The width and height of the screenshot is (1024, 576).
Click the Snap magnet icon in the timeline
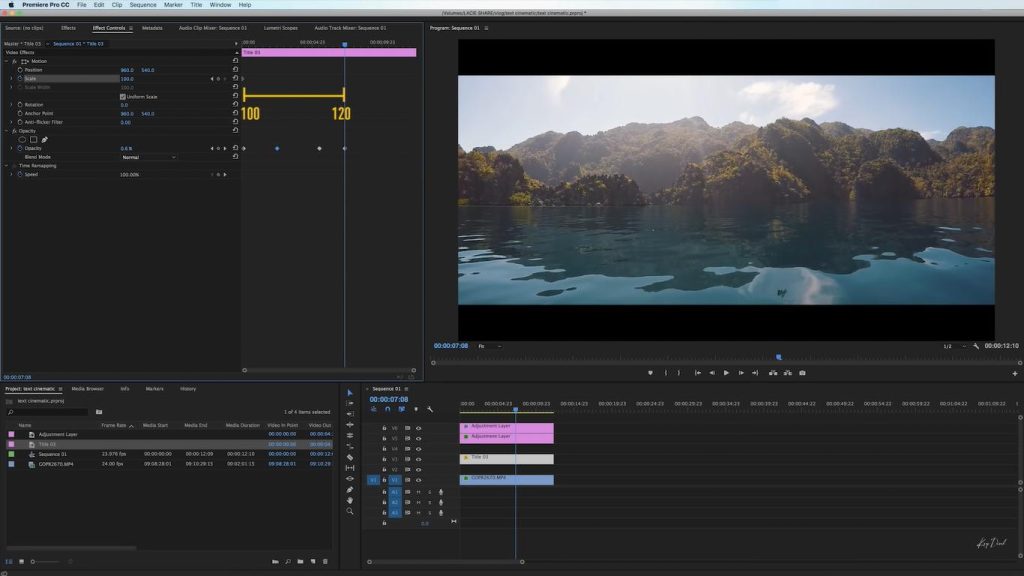tap(387, 409)
